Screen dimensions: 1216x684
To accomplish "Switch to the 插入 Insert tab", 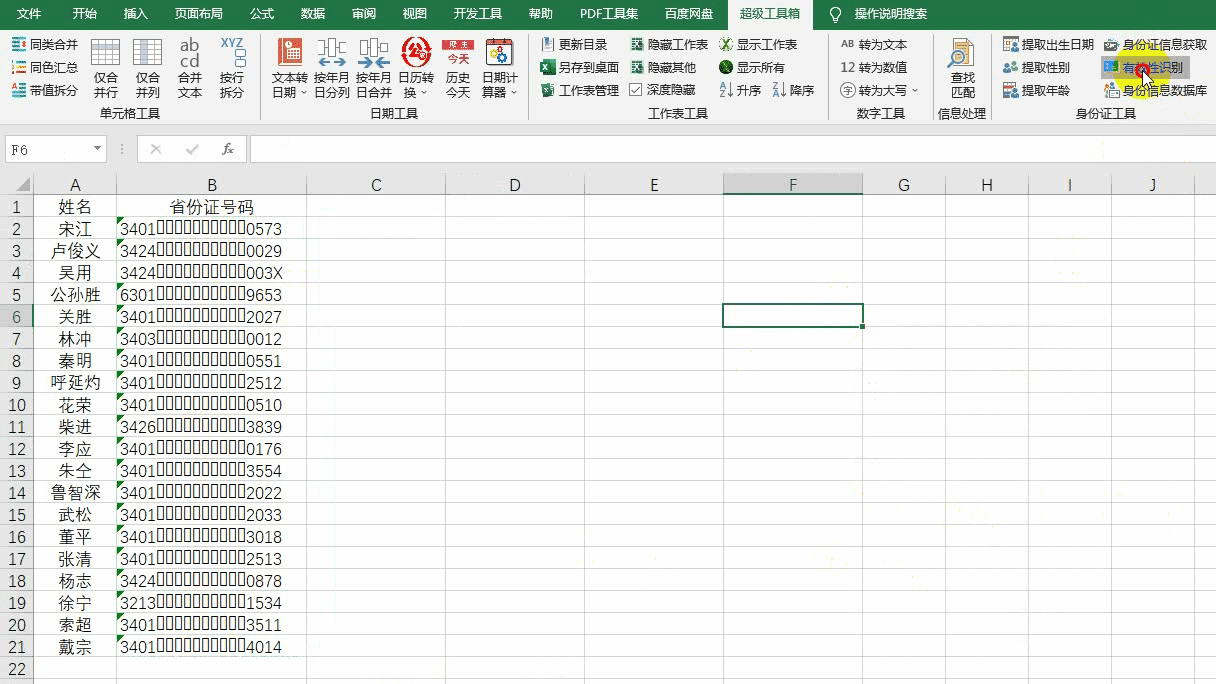I will [135, 14].
